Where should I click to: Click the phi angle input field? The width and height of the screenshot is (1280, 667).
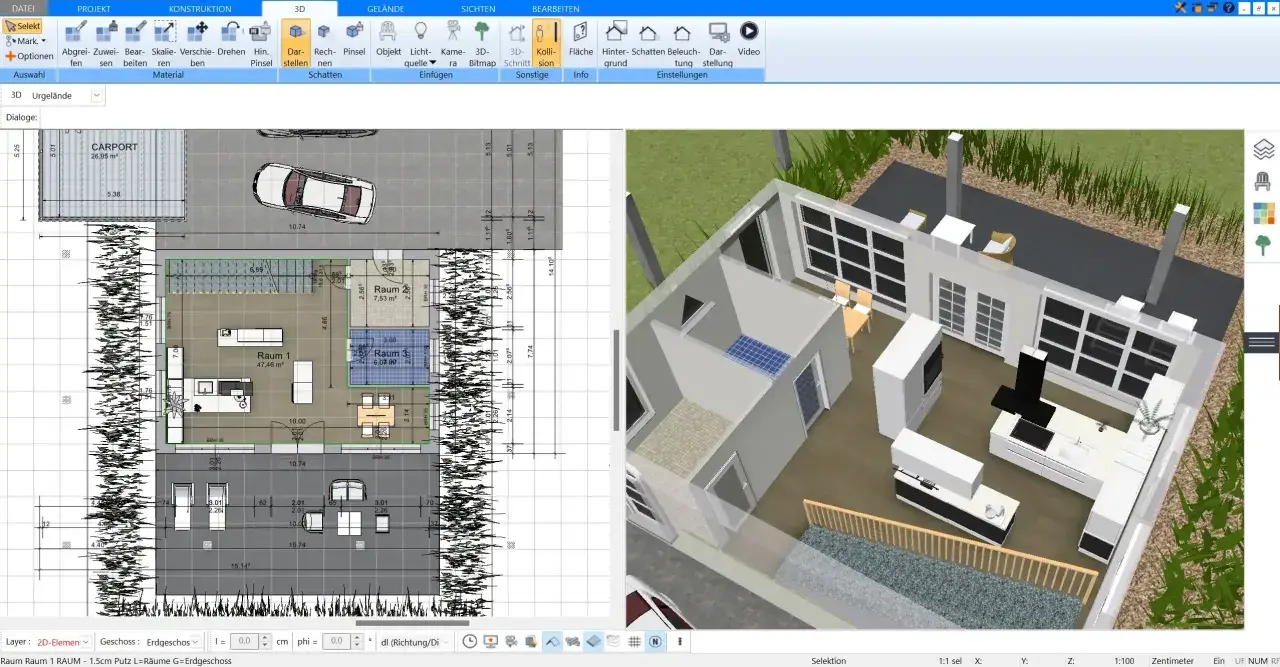pos(338,641)
